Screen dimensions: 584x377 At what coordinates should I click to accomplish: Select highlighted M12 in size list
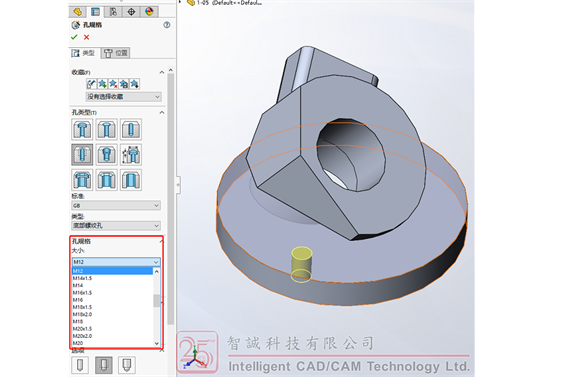pos(112,271)
